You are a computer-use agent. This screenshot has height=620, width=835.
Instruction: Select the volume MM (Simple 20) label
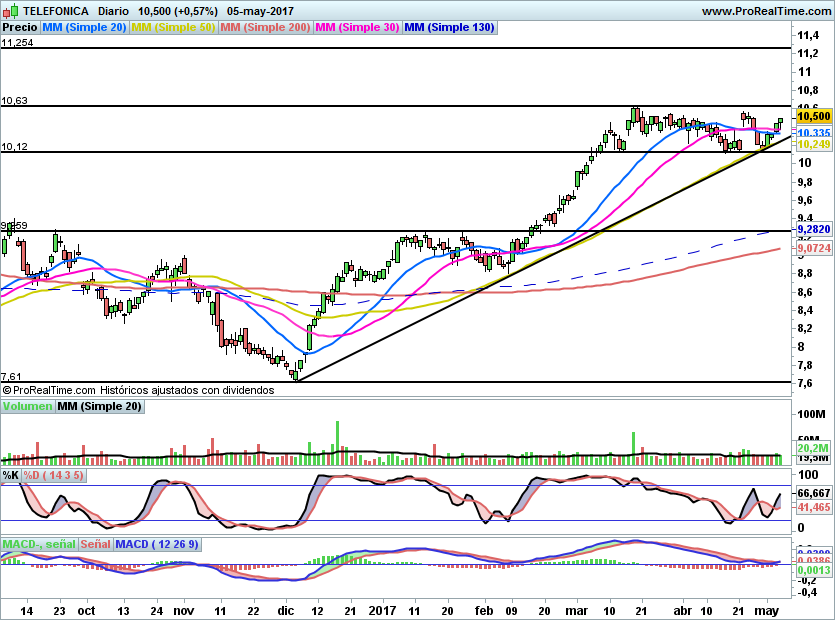pos(99,406)
